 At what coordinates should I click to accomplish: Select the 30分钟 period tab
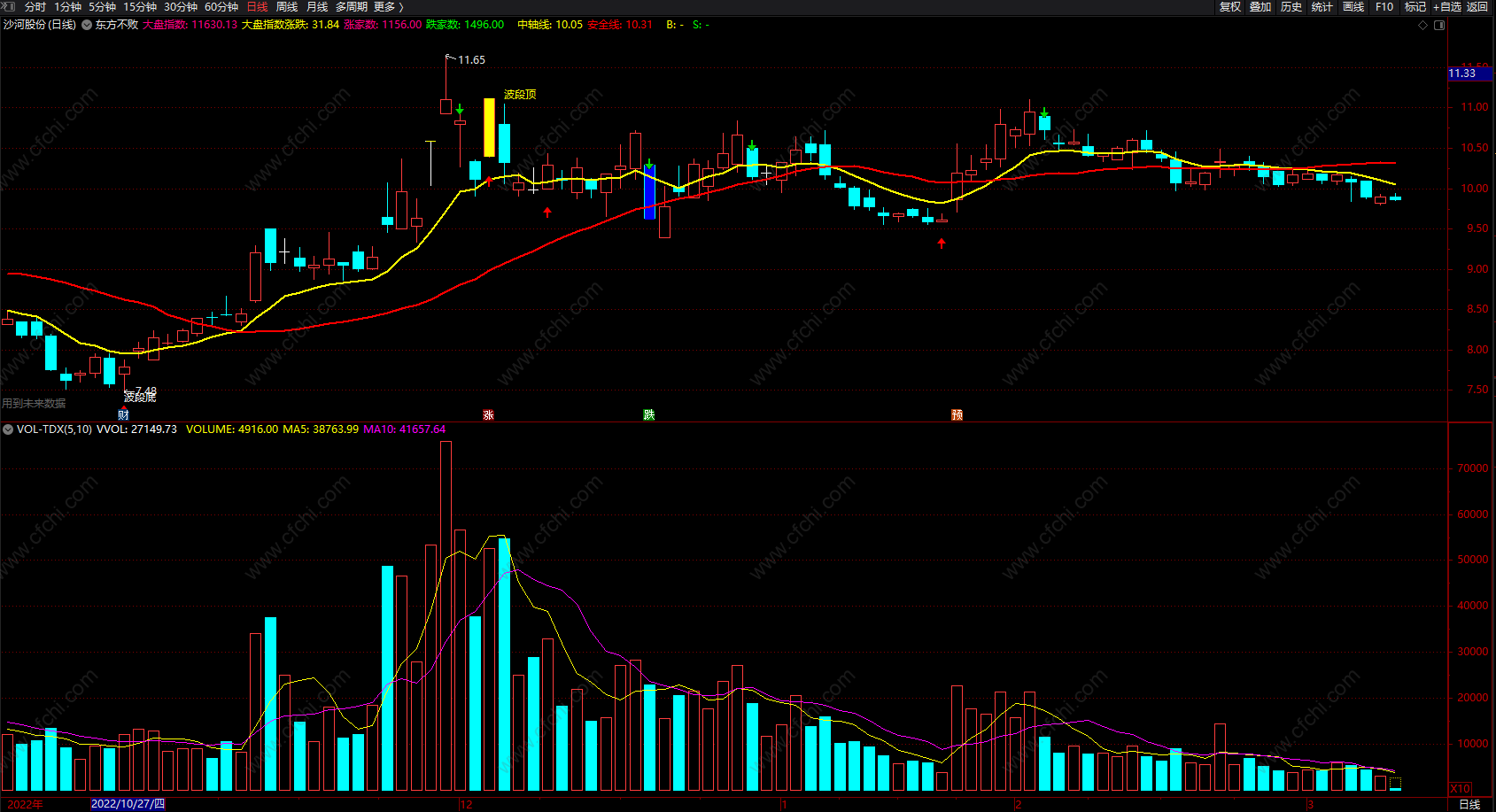181,7
